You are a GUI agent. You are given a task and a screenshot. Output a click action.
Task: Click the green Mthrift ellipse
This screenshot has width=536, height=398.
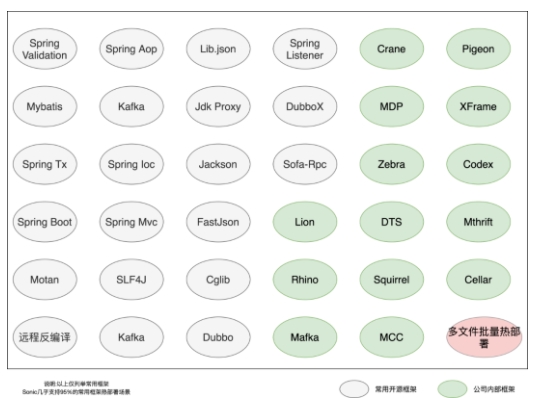pyautogui.click(x=478, y=222)
